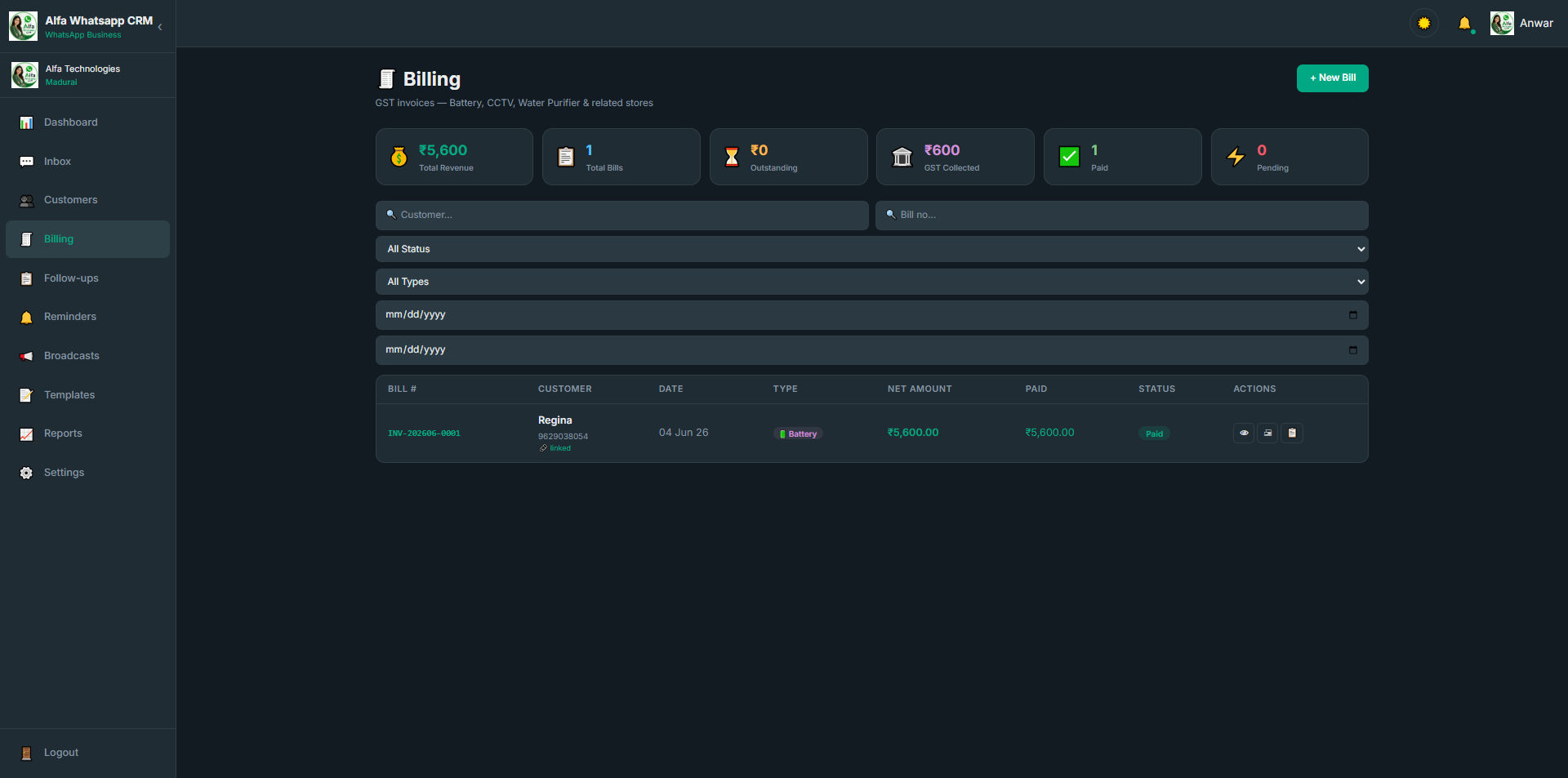This screenshot has width=1568, height=778.
Task: Open the All Status dropdown
Action: tap(871, 249)
